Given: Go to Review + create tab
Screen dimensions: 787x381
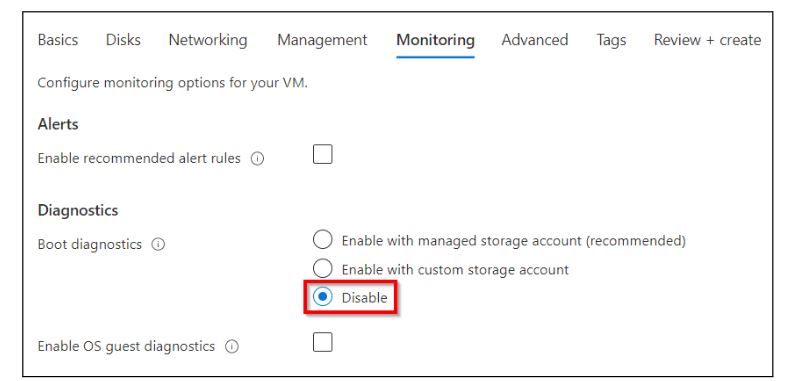Looking at the screenshot, I should tap(707, 40).
